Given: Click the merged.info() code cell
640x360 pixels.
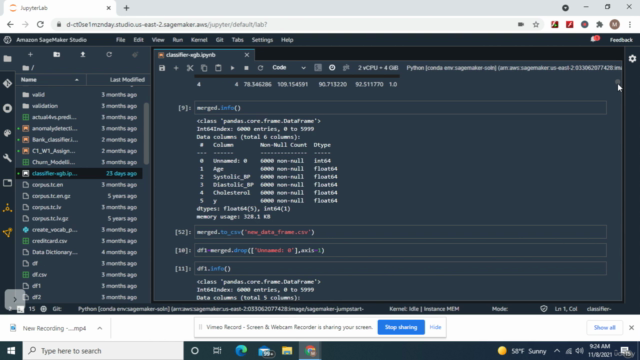Looking at the screenshot, I should point(400,108).
